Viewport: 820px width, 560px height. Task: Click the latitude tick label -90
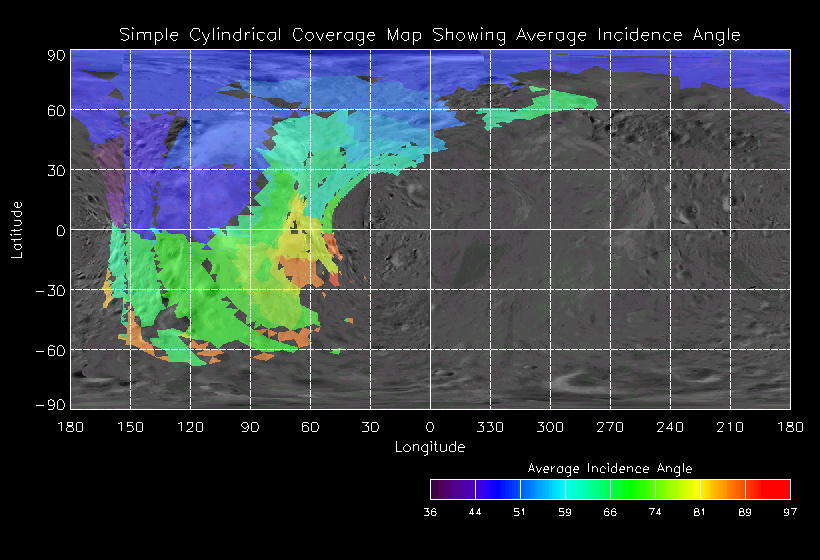point(51,405)
